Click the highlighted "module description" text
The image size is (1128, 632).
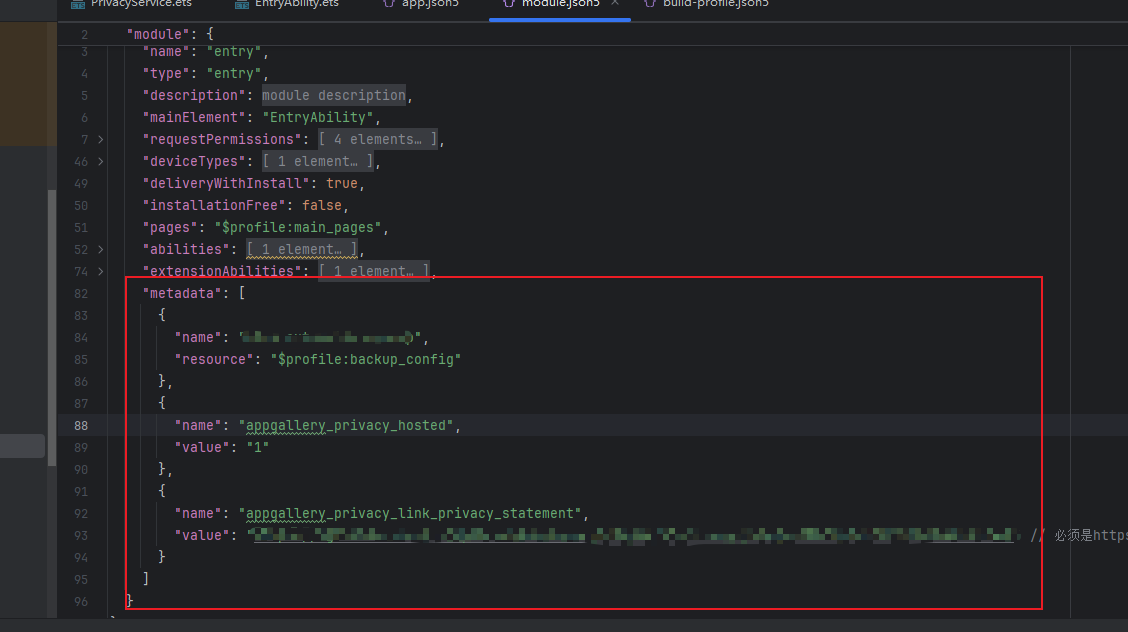(x=334, y=96)
